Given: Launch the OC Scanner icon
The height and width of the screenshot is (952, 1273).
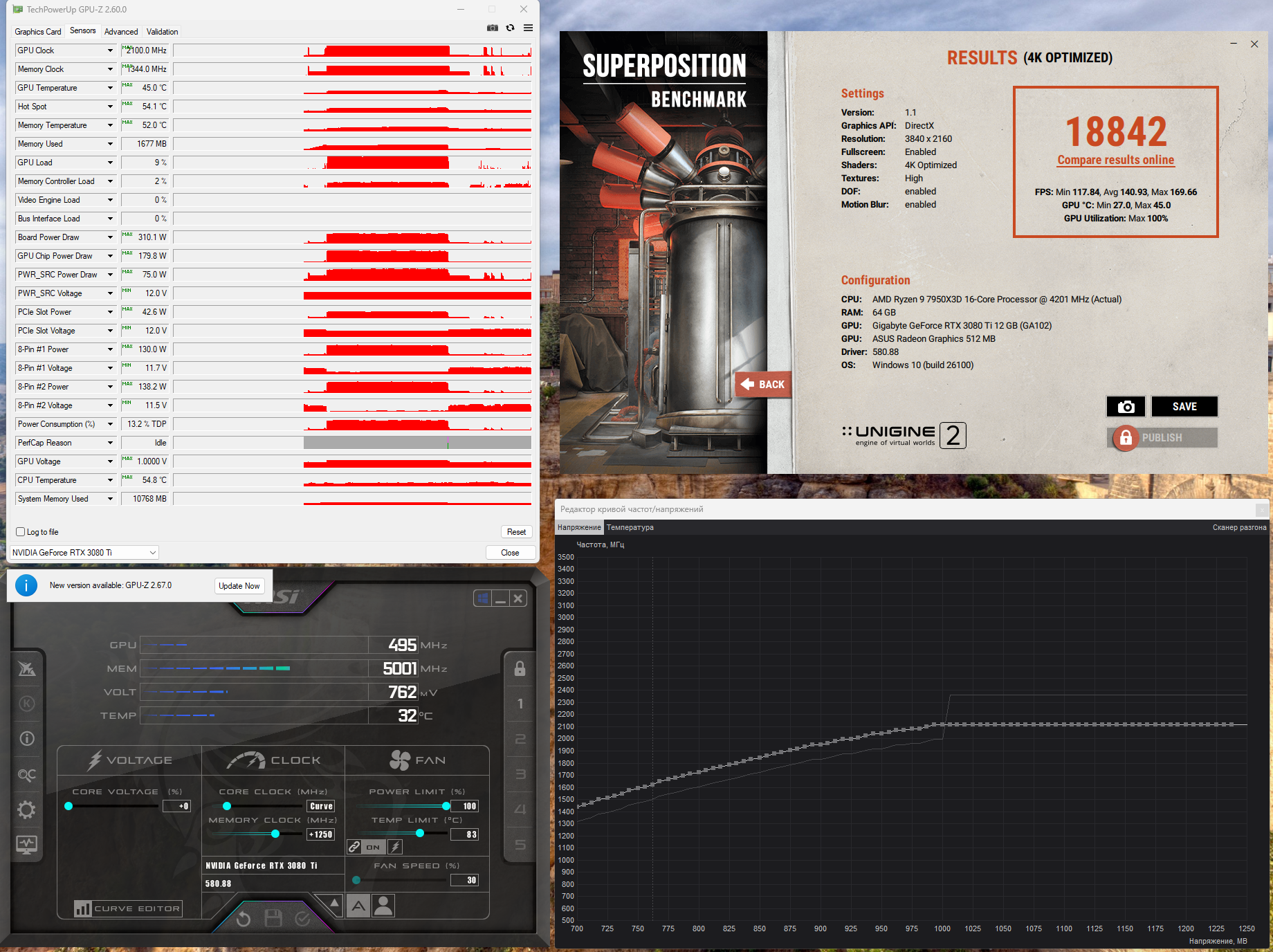Looking at the screenshot, I should click(27, 774).
